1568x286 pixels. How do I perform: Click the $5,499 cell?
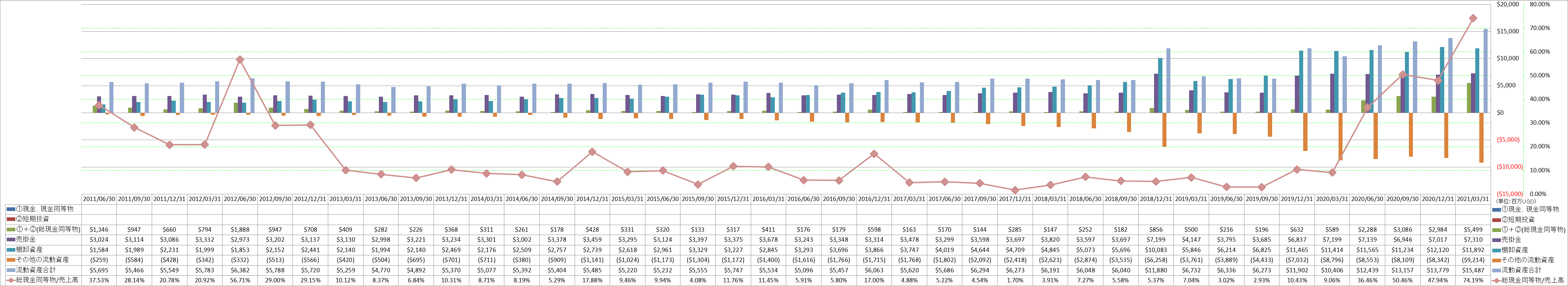click(x=1473, y=229)
